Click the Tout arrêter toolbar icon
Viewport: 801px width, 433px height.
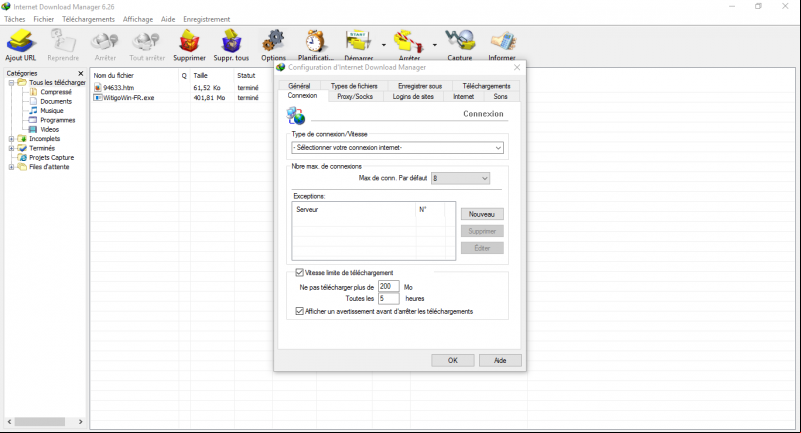click(147, 41)
